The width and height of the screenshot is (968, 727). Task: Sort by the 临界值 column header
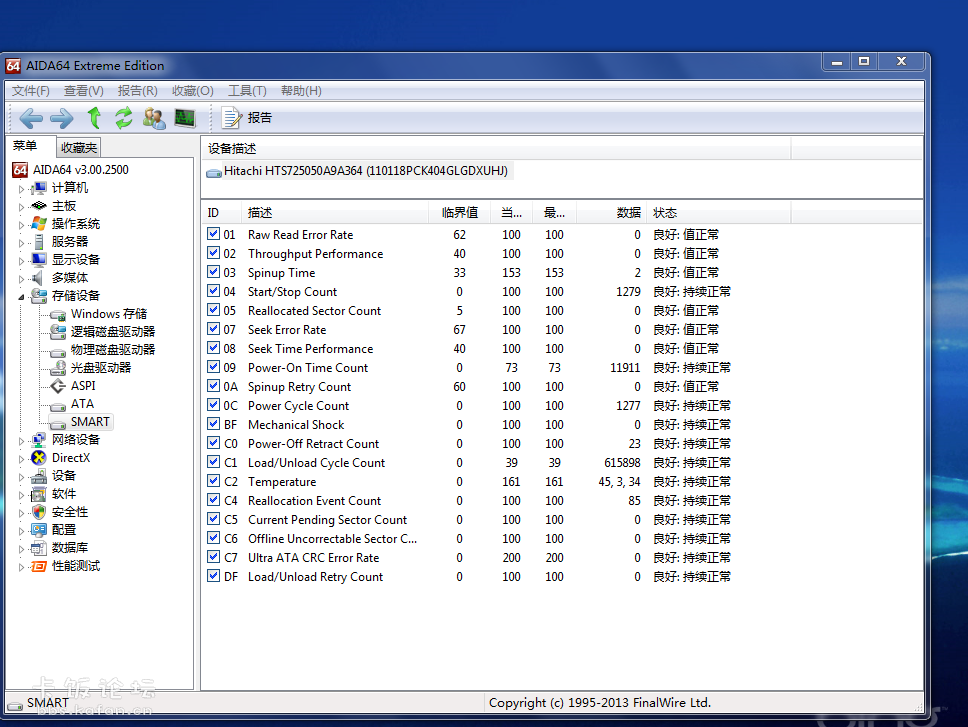(x=460, y=213)
